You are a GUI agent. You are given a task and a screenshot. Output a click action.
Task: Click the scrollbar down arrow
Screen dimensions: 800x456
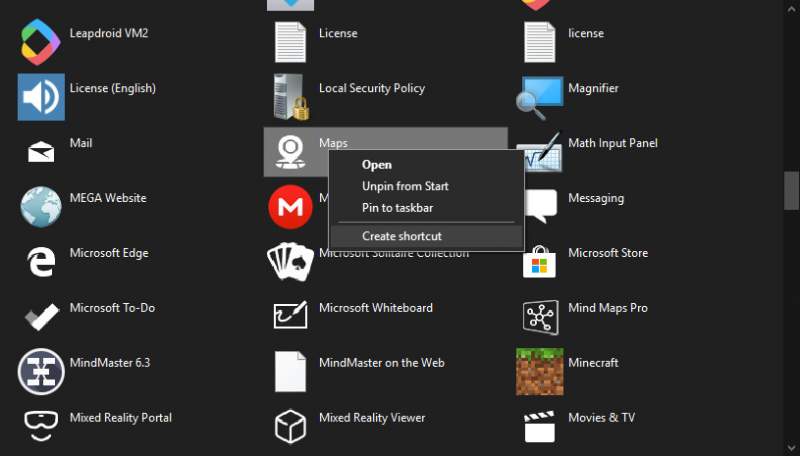(791, 449)
